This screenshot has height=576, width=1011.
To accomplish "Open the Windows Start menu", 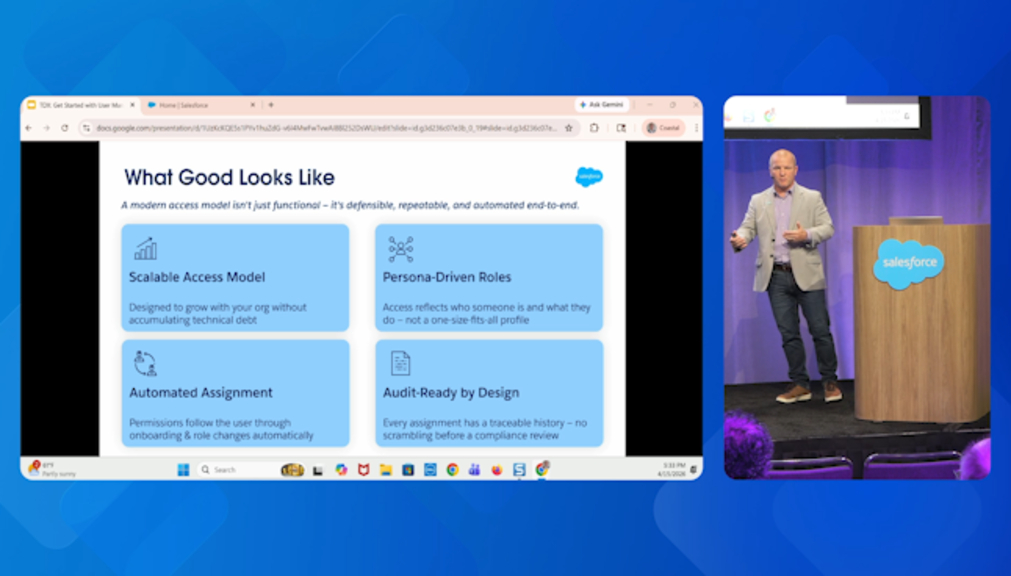I will pyautogui.click(x=183, y=469).
